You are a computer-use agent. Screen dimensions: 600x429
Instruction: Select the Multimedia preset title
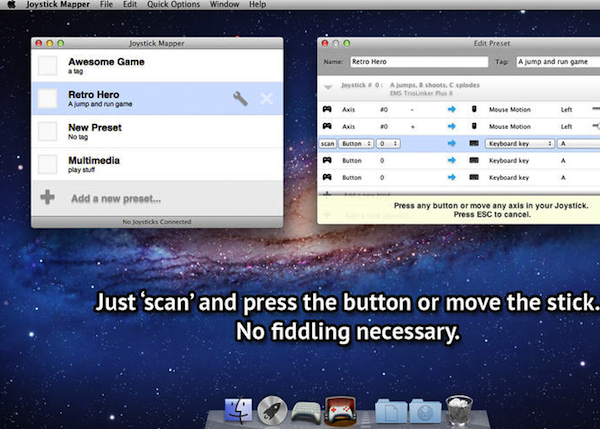[94, 160]
